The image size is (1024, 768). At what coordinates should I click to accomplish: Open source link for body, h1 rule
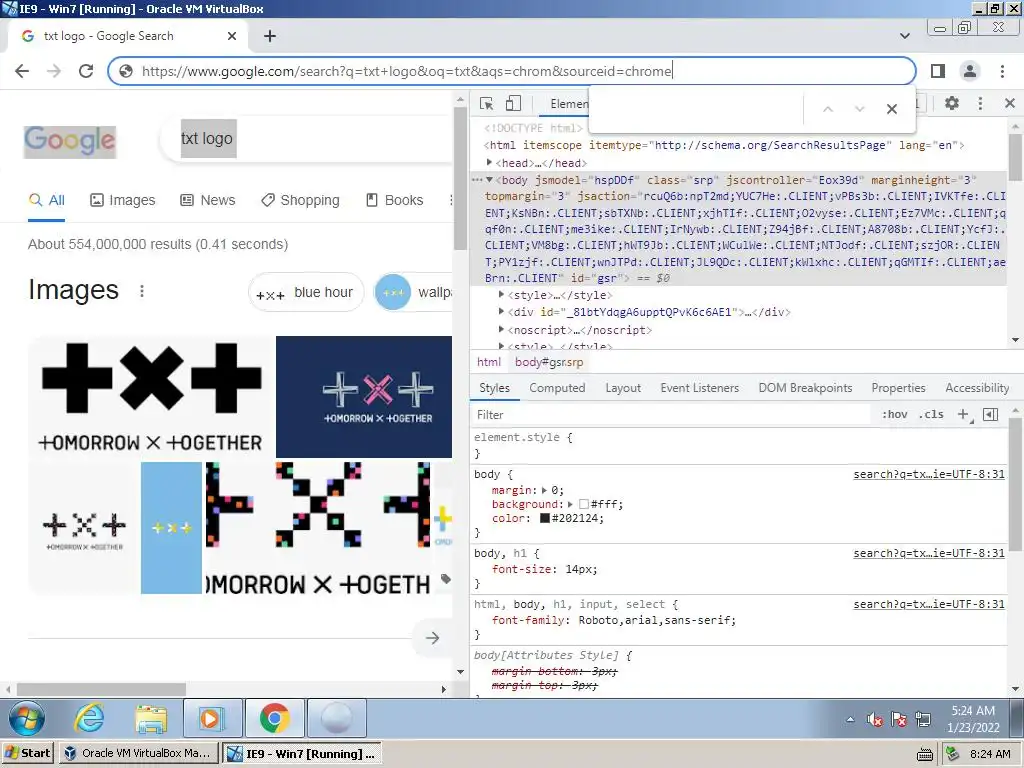tap(929, 553)
